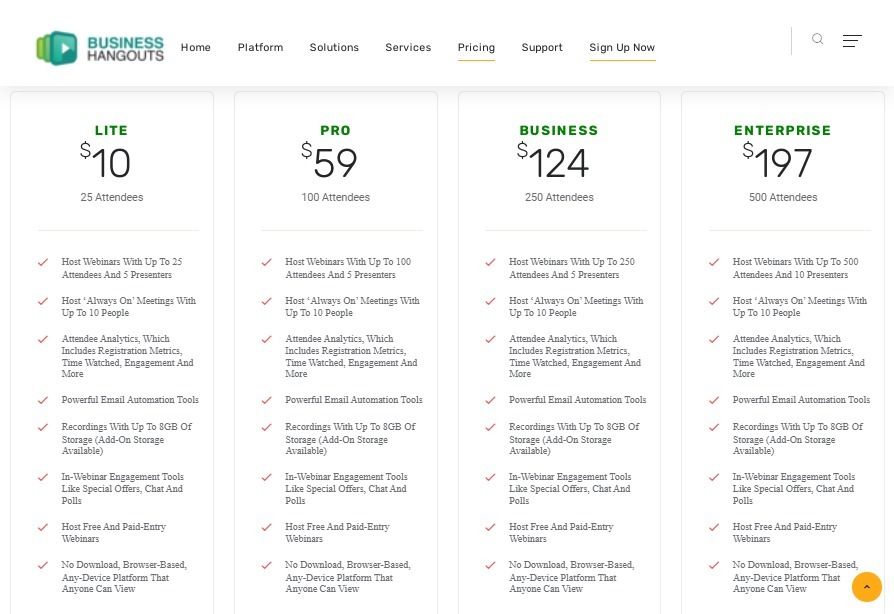Click the BUSINESS plan $124 price

[x=553, y=160]
